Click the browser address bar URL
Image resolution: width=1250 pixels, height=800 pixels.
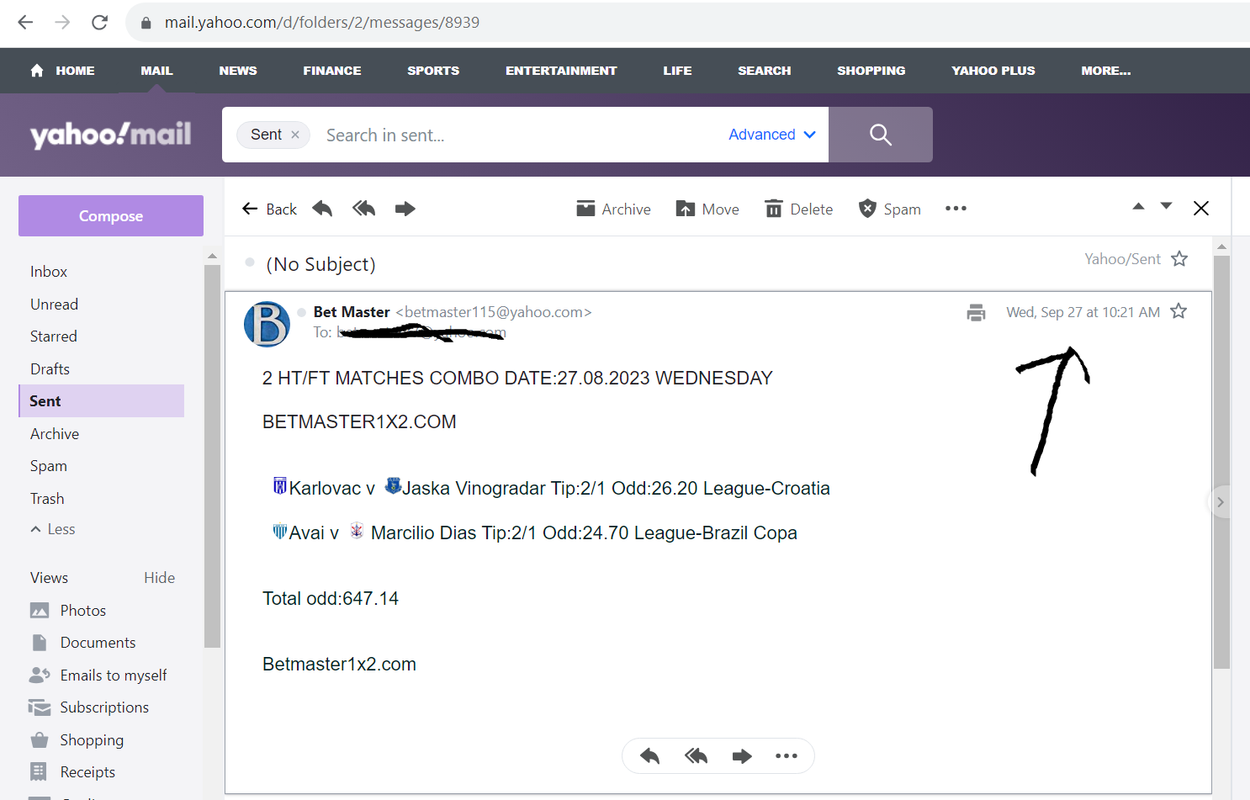pyautogui.click(x=322, y=22)
